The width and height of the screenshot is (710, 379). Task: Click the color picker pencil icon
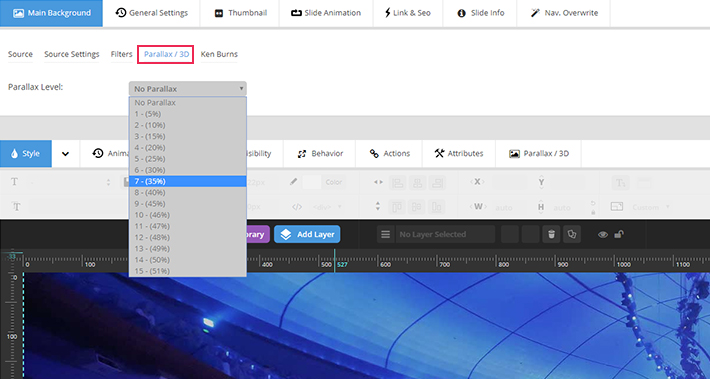(294, 182)
